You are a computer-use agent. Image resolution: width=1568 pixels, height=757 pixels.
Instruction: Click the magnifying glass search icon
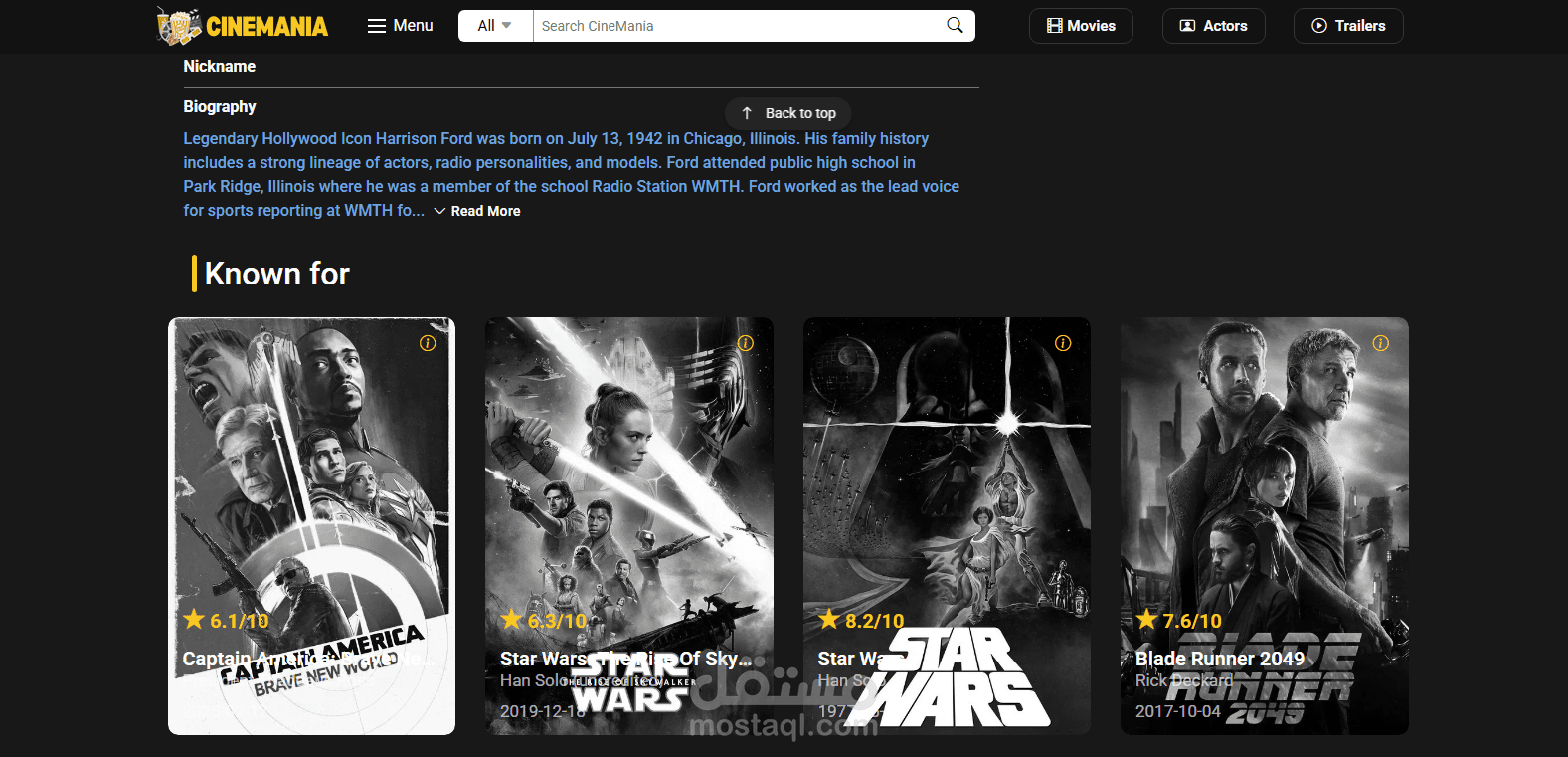[955, 26]
